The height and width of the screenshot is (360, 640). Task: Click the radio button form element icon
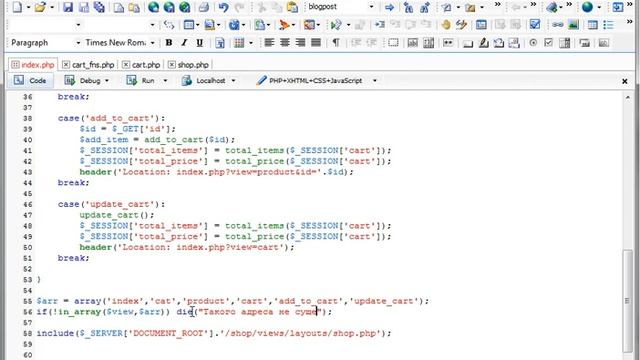[533, 42]
